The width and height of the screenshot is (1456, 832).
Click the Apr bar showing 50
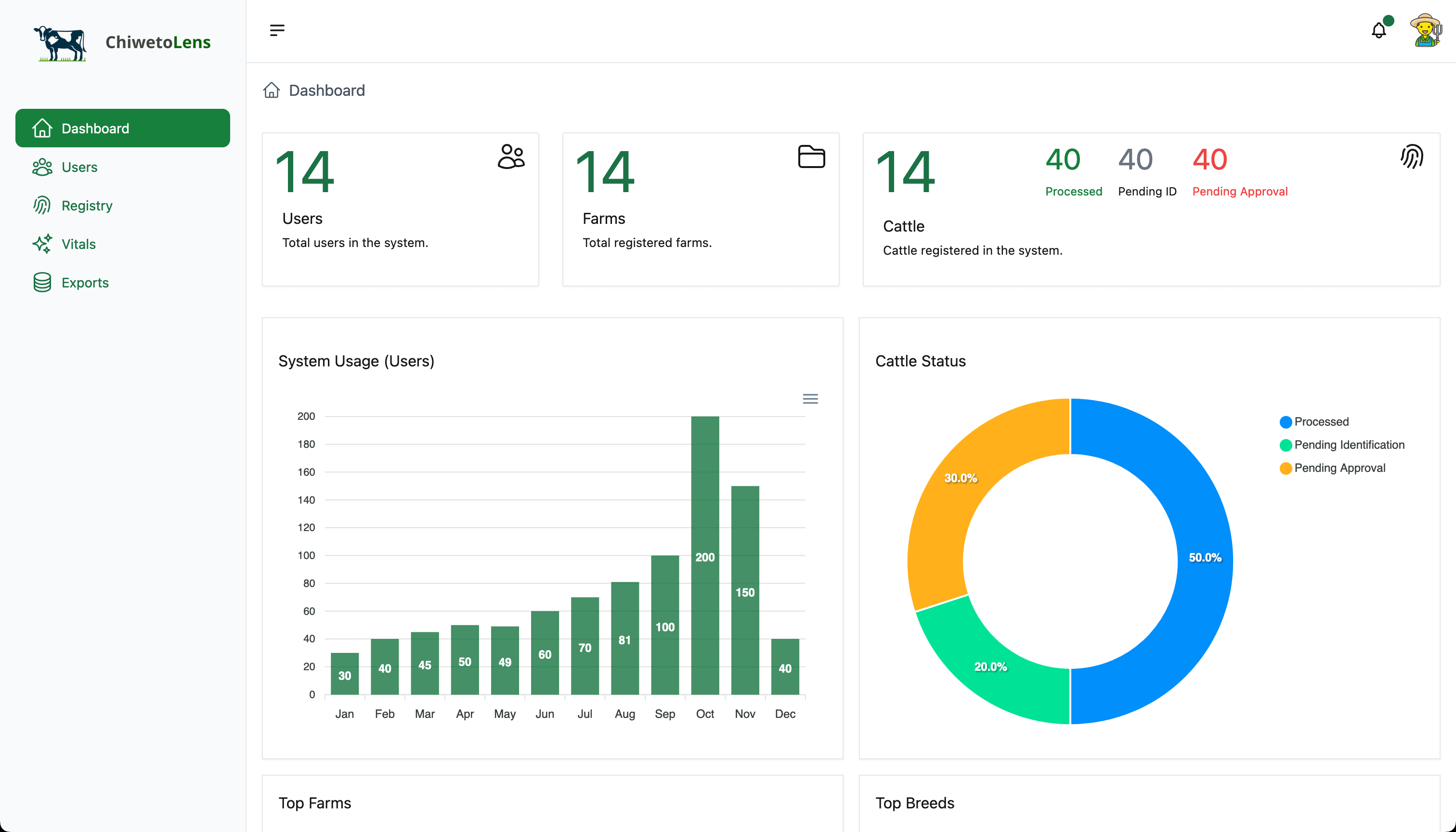[x=465, y=660]
